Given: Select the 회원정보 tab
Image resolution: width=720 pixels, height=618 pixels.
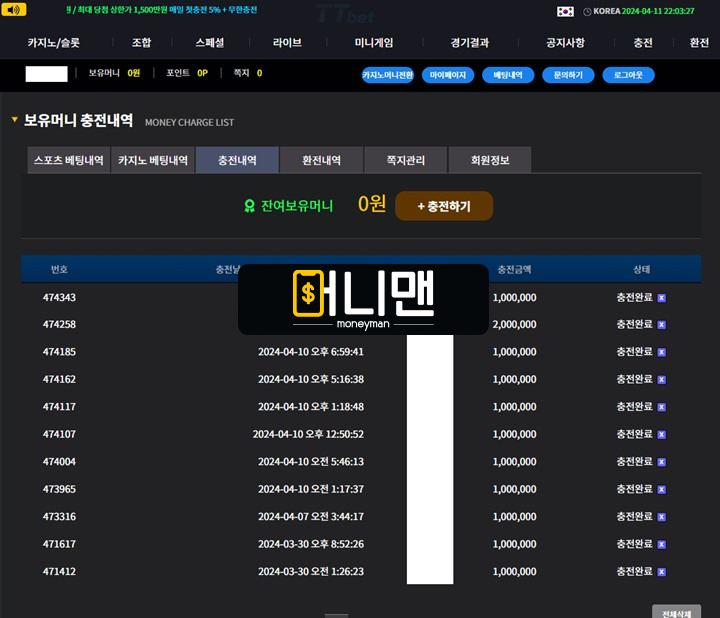Looking at the screenshot, I should pyautogui.click(x=488, y=160).
